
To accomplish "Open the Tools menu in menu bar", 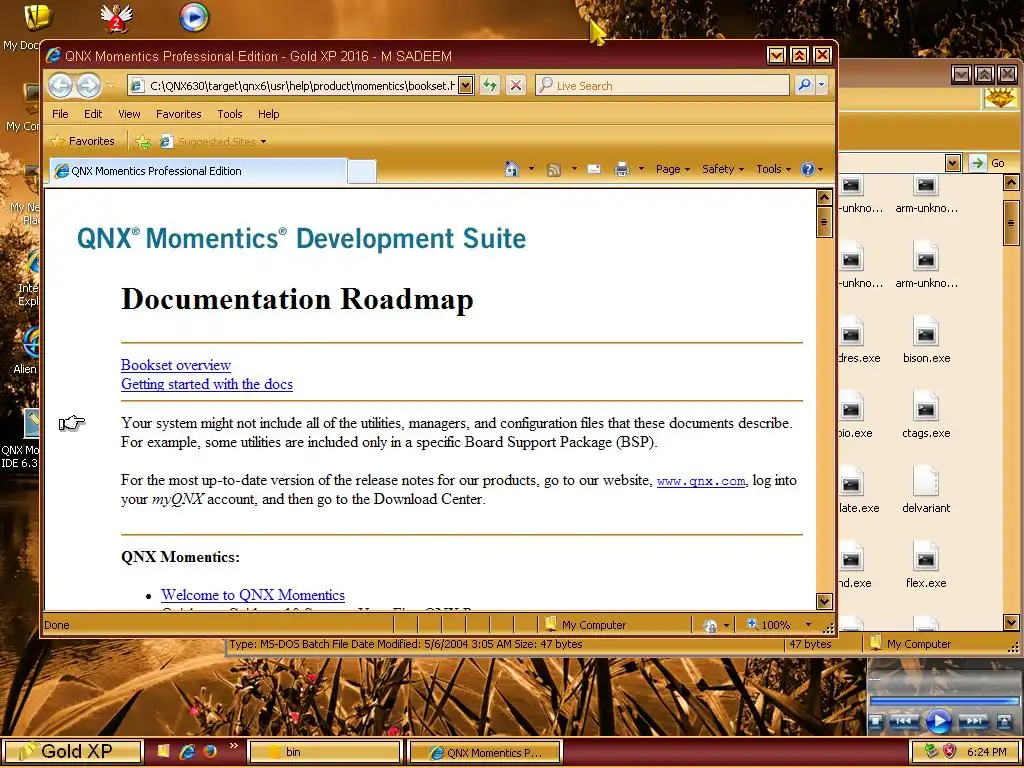I will [230, 114].
